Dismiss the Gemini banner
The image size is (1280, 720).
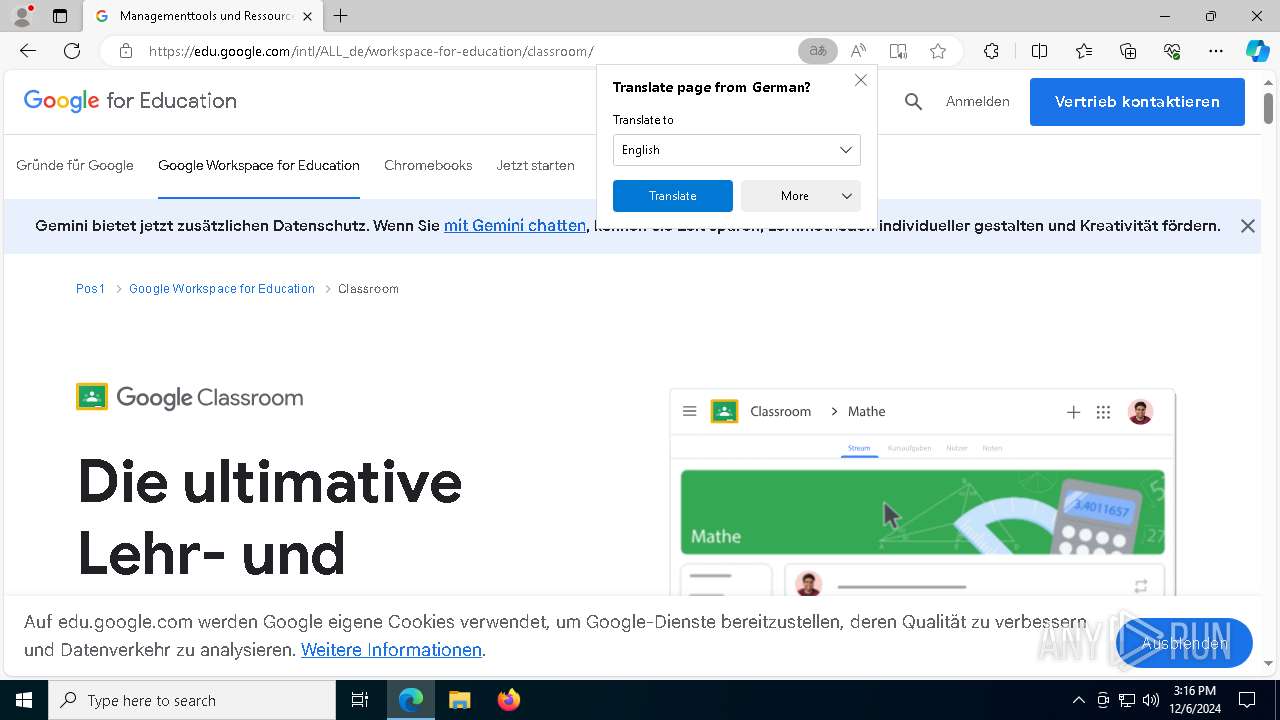pos(1248,226)
